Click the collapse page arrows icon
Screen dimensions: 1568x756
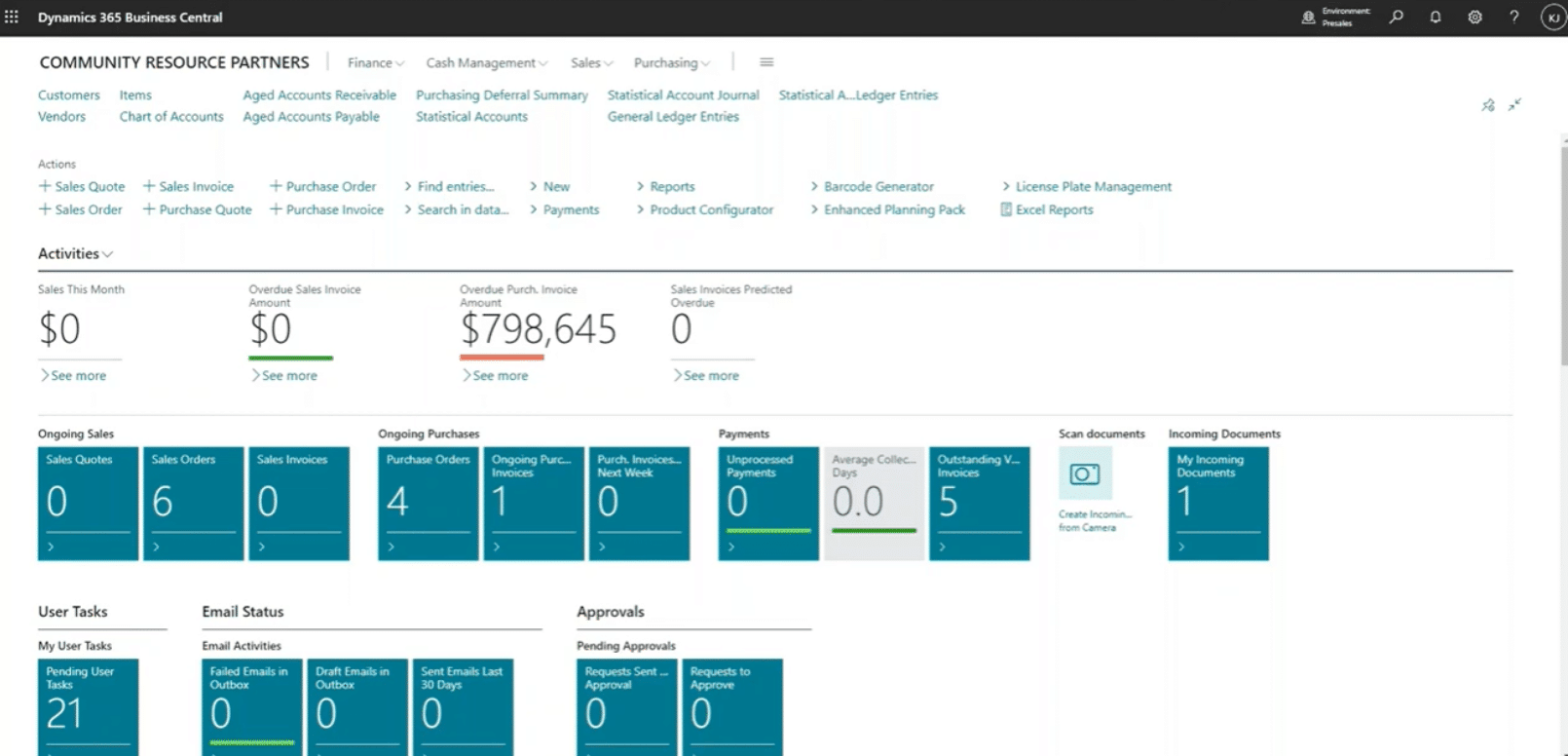pos(1514,105)
